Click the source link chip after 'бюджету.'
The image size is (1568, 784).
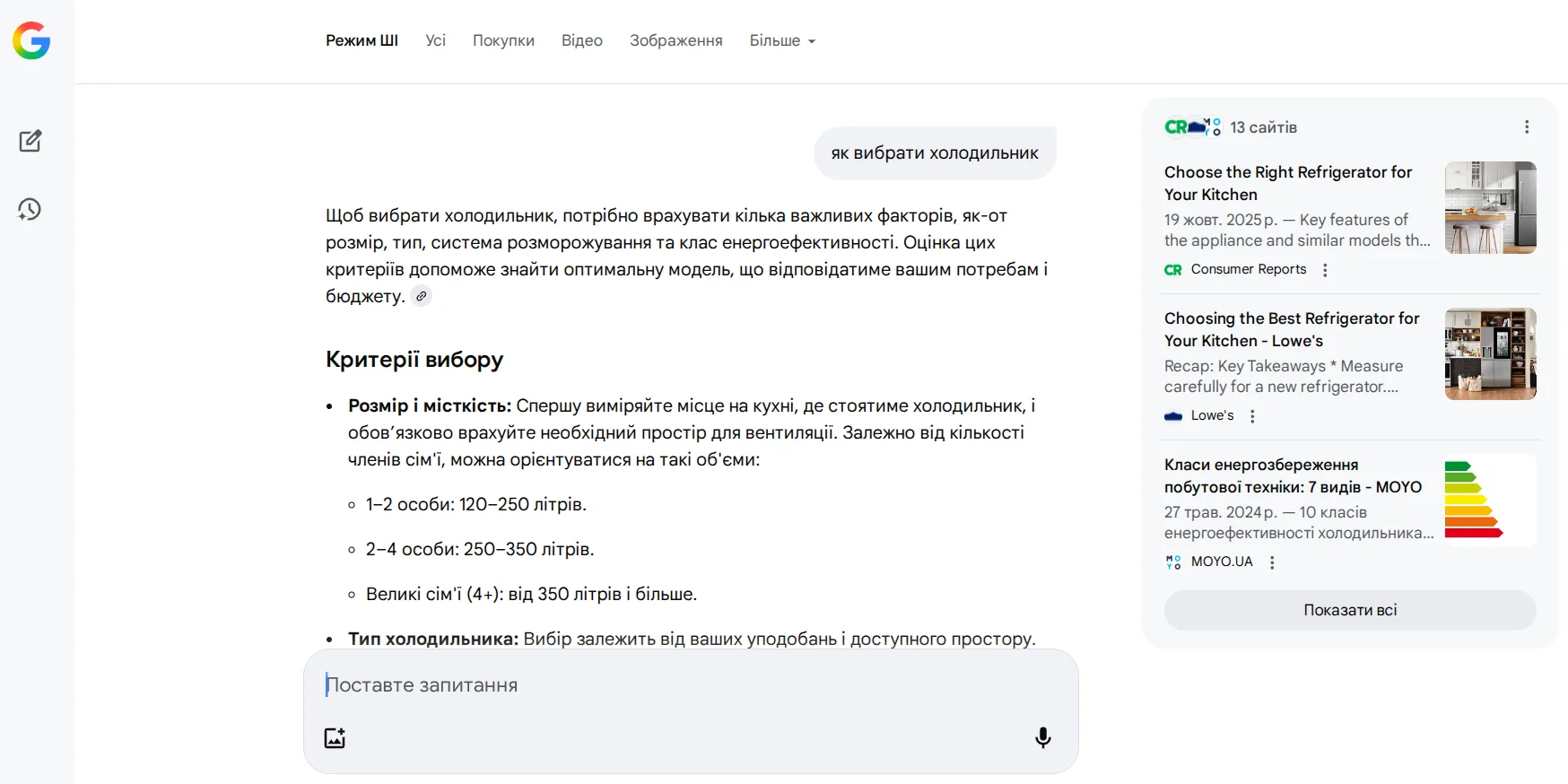click(421, 296)
